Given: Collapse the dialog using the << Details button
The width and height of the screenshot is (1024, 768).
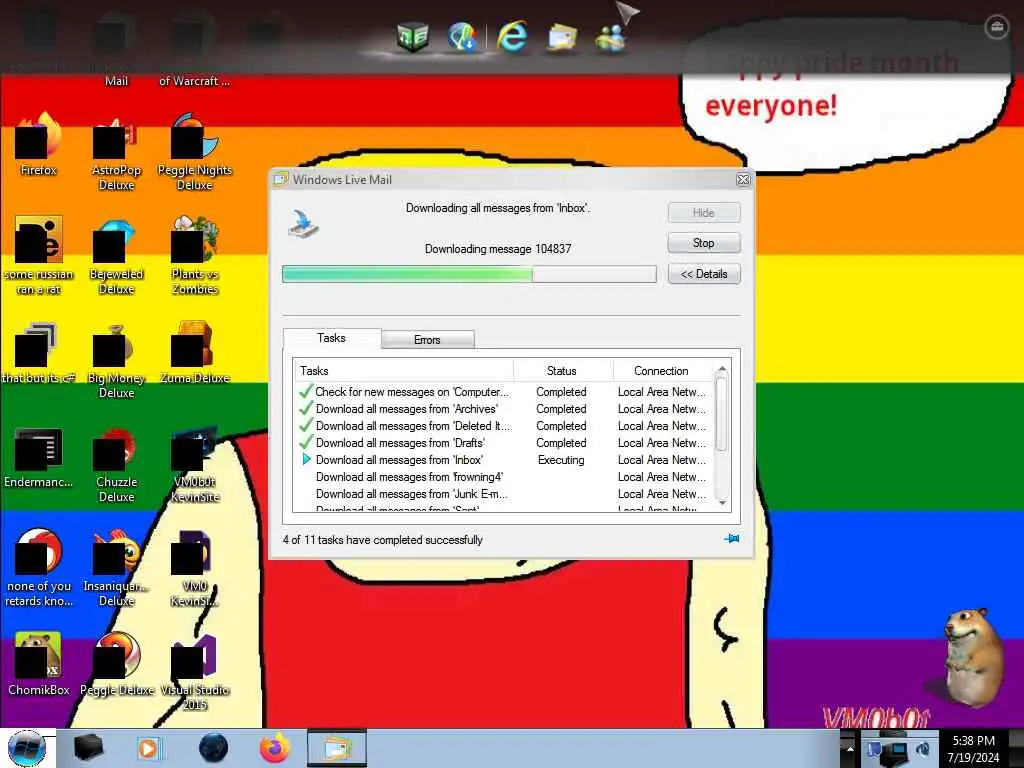Looking at the screenshot, I should pyautogui.click(x=704, y=274).
